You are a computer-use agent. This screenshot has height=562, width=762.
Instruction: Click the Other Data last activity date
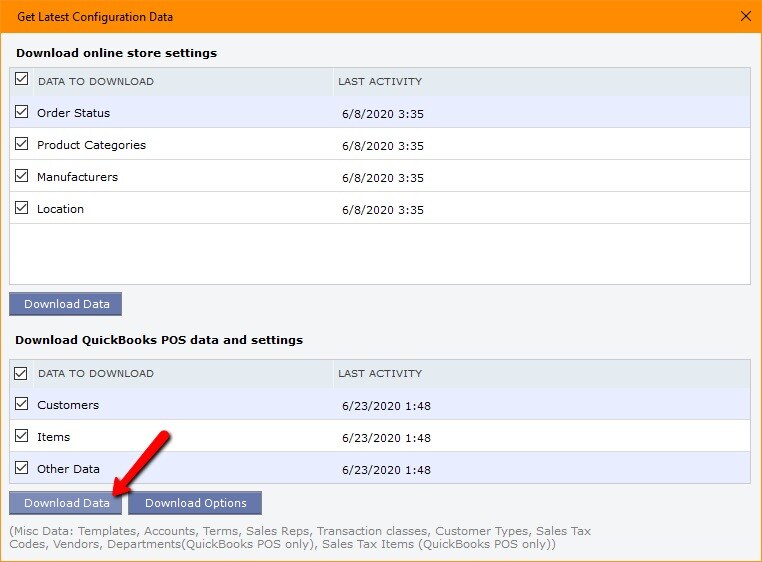[386, 470]
